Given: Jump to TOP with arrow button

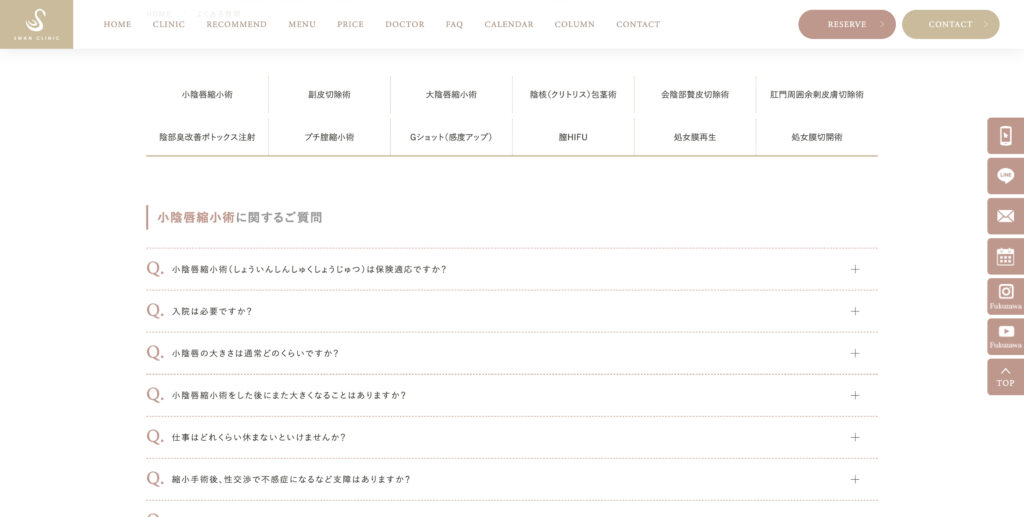Looking at the screenshot, I should 1005,377.
